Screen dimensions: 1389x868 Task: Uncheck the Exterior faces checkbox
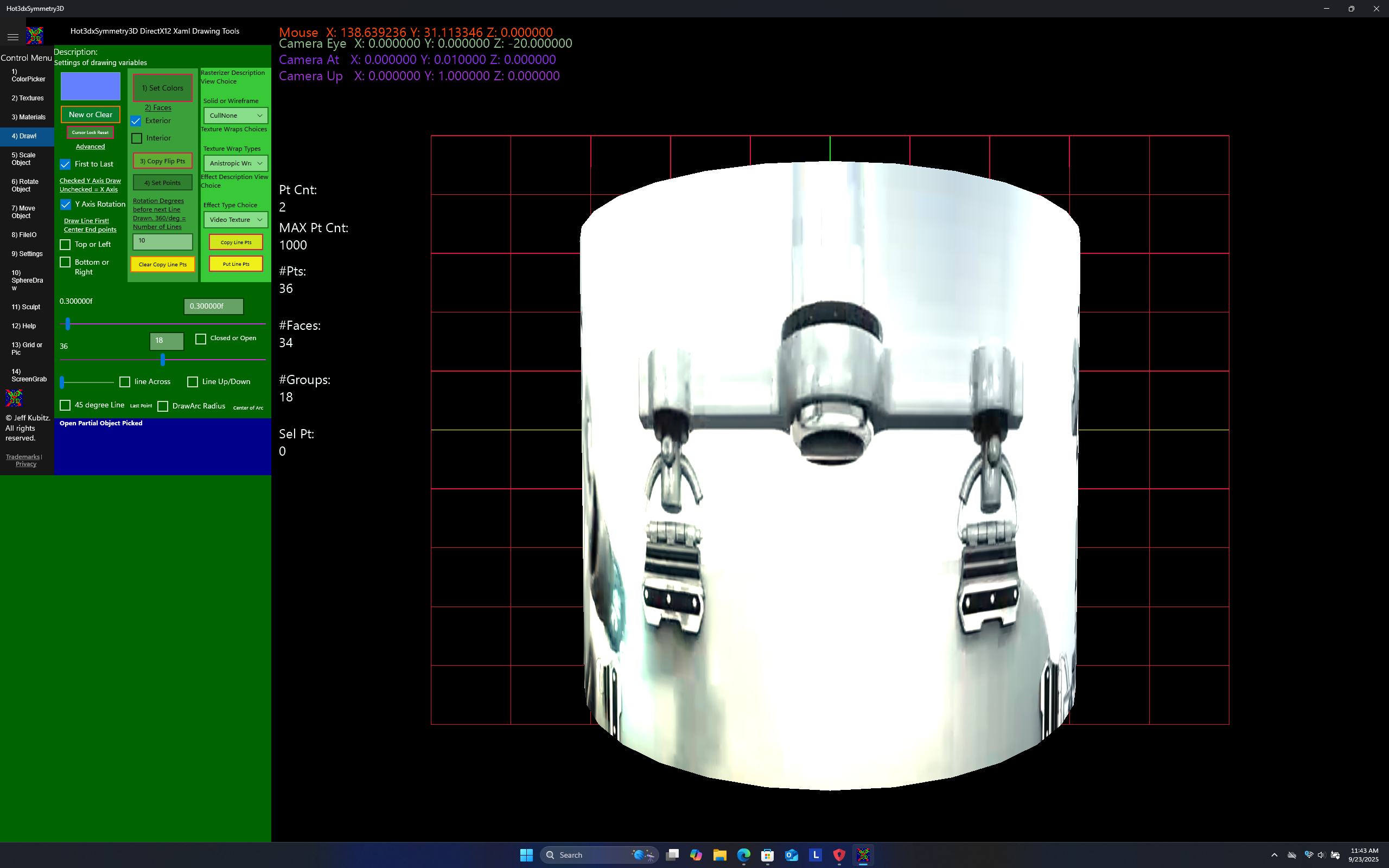(136, 120)
